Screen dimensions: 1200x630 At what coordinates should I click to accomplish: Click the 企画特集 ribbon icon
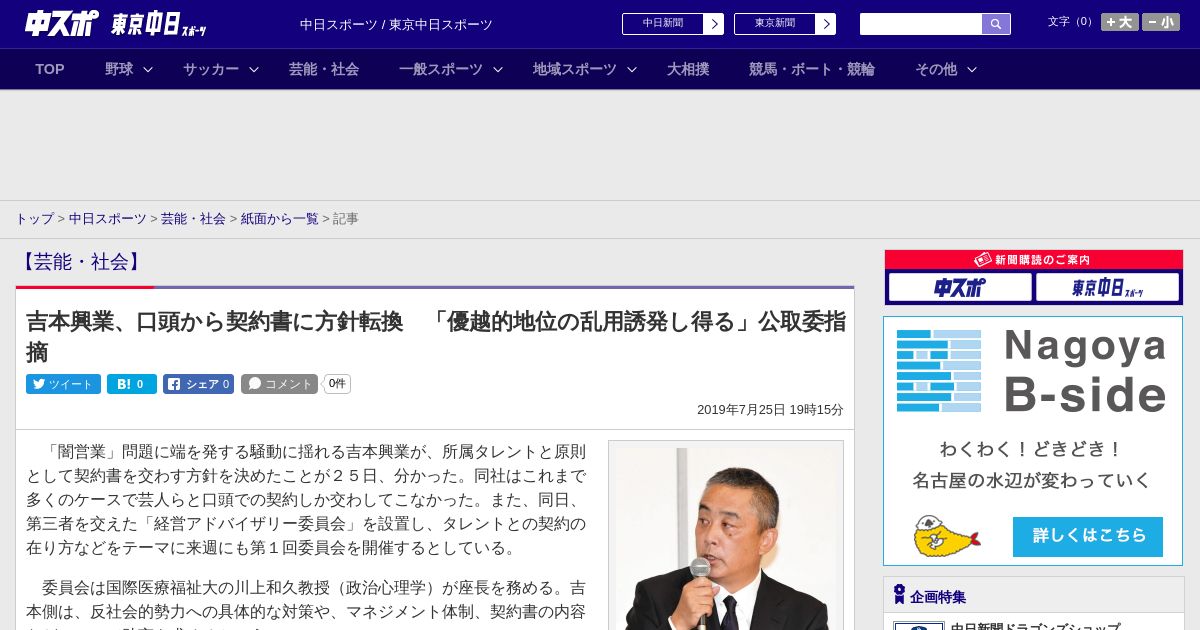[x=899, y=595]
